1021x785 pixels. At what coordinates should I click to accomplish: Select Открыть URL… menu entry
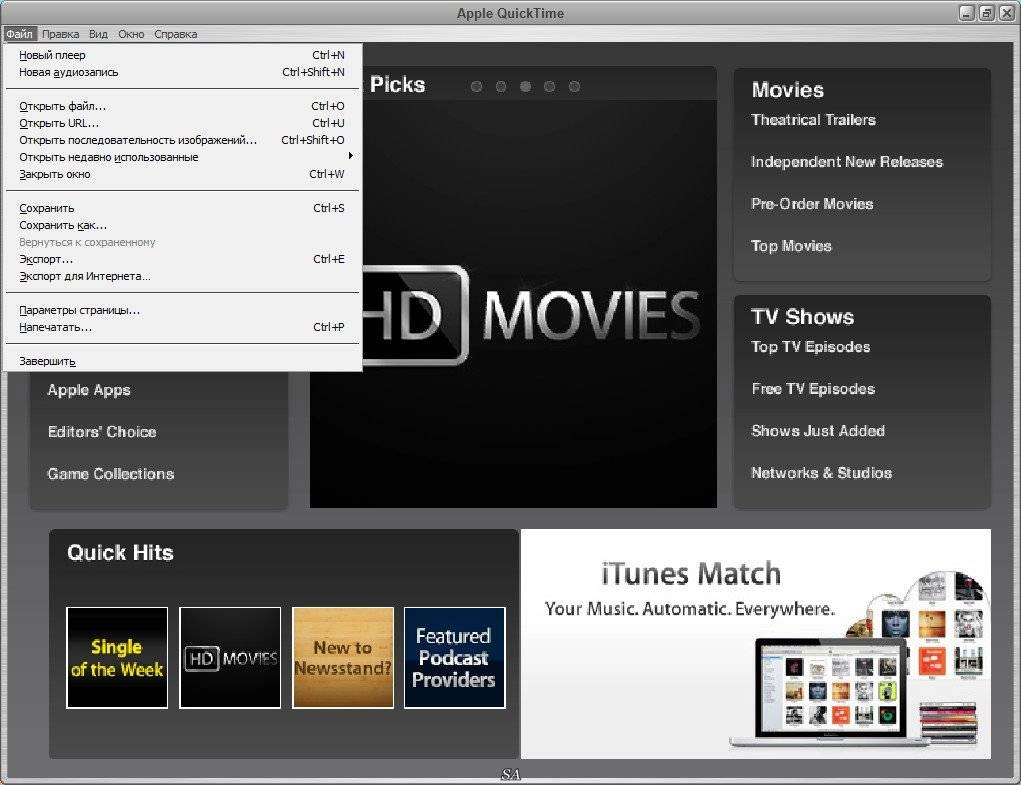(x=182, y=123)
